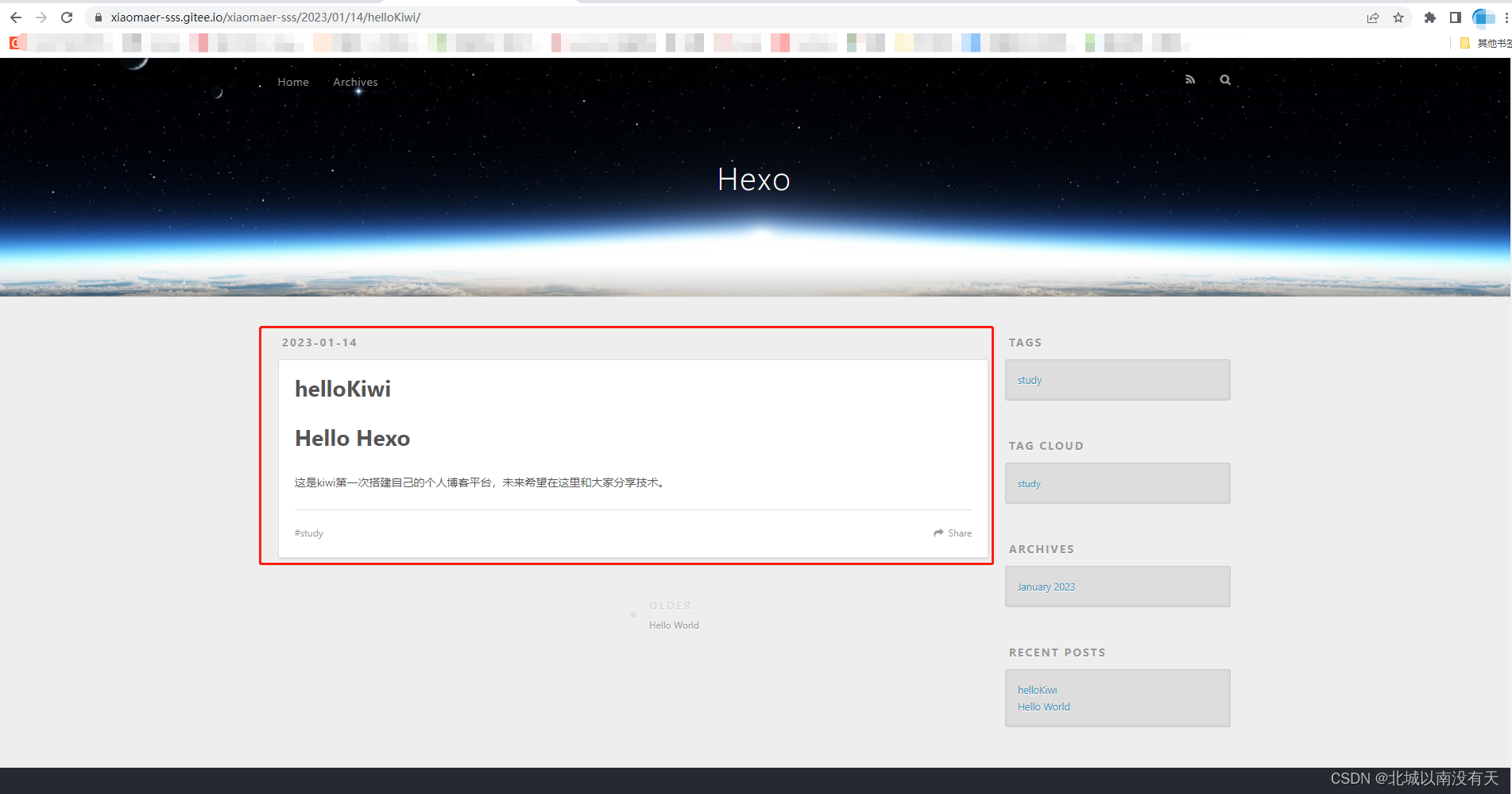1512x794 pixels.
Task: Click the padlock site info icon
Action: point(99,17)
